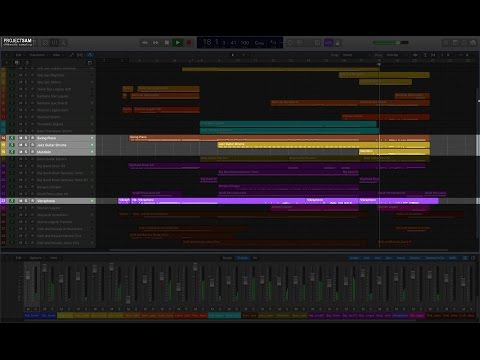The height and width of the screenshot is (360, 480).
Task: Click the Swing Piano track icon
Action: click(x=12, y=138)
